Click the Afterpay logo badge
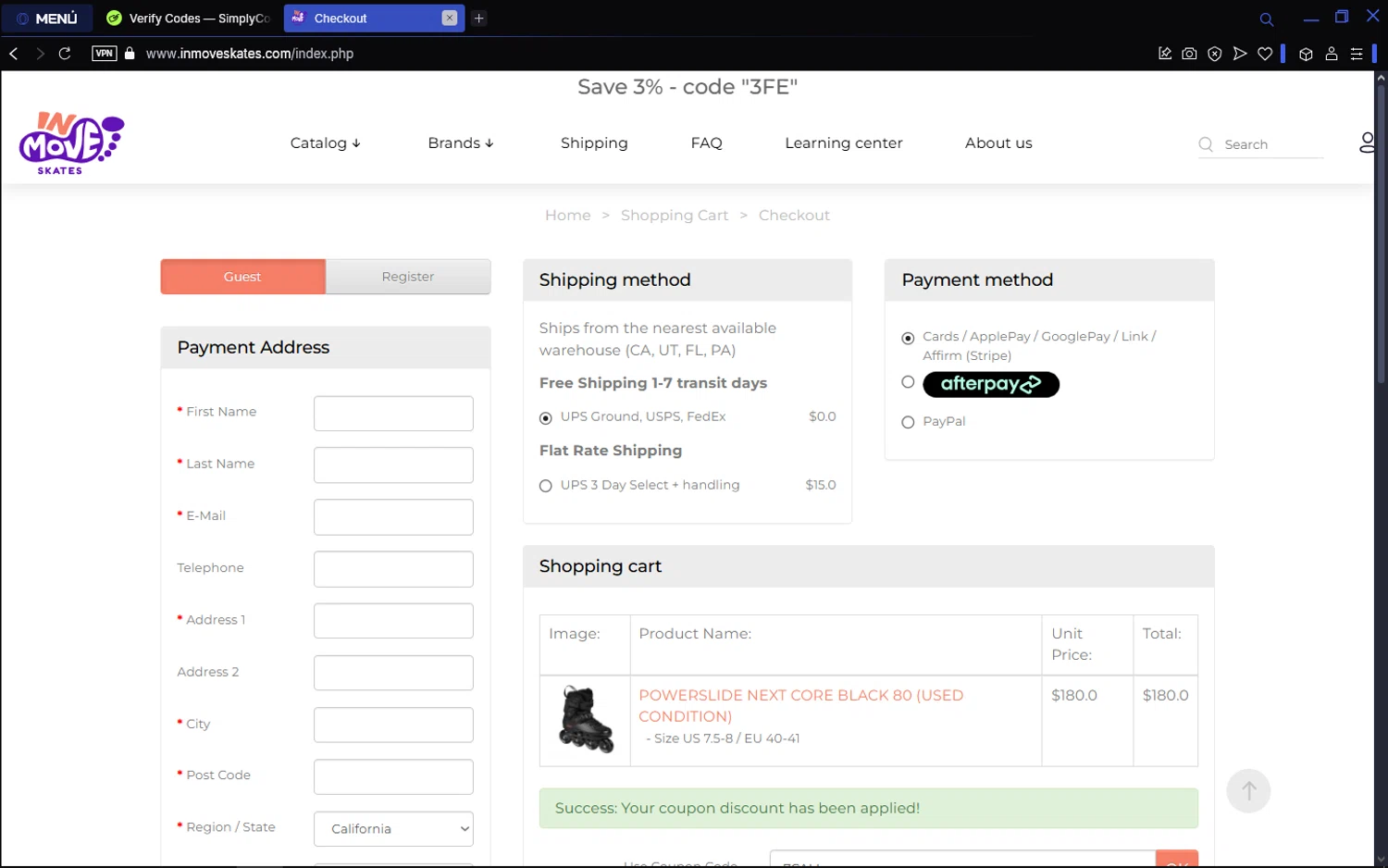This screenshot has width=1388, height=868. [991, 384]
